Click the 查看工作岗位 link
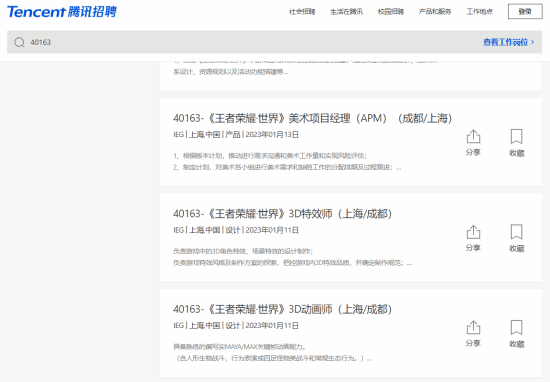This screenshot has height=382, width=550. pos(509,42)
